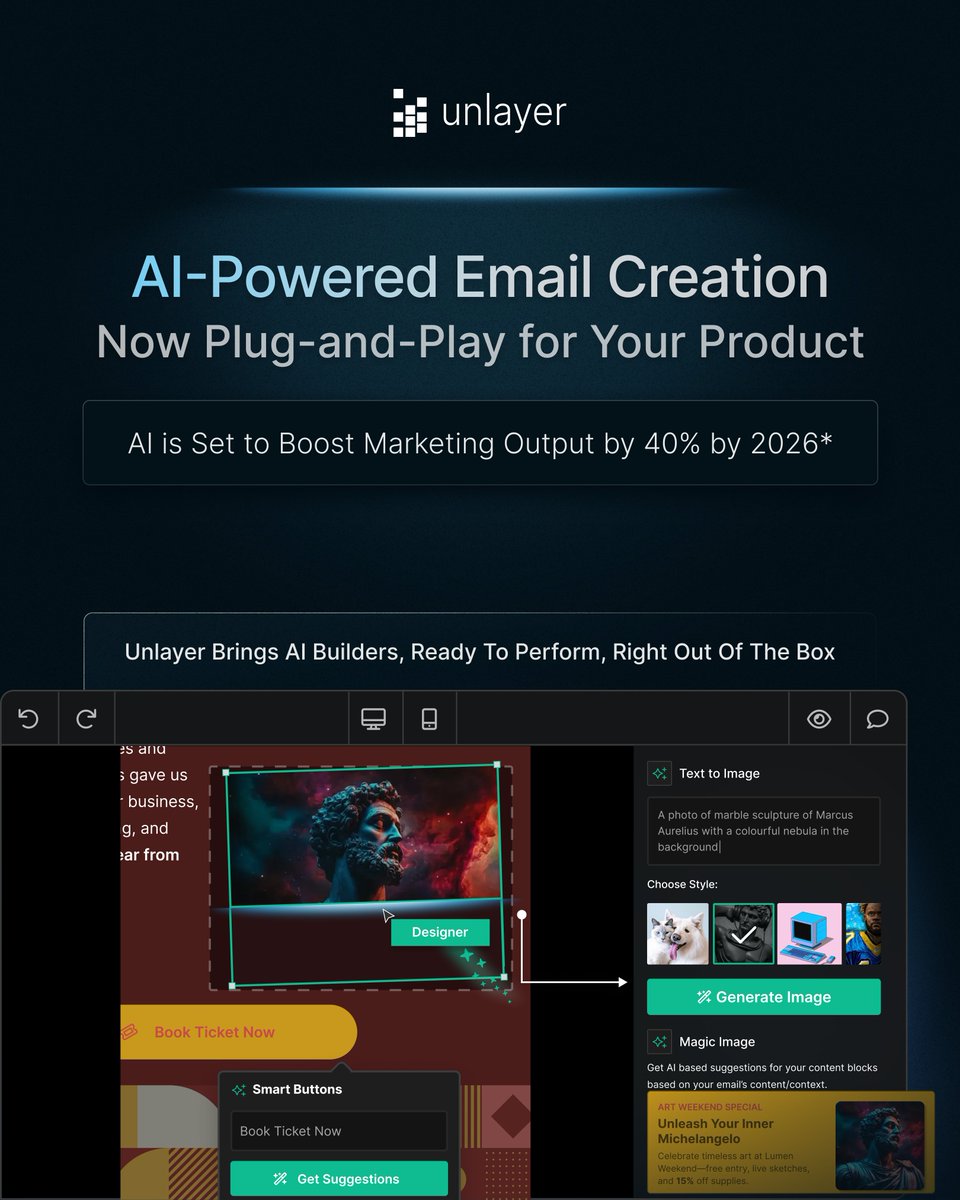The width and height of the screenshot is (960, 1200).
Task: Select the retro computer style thumbnail
Action: 810,934
